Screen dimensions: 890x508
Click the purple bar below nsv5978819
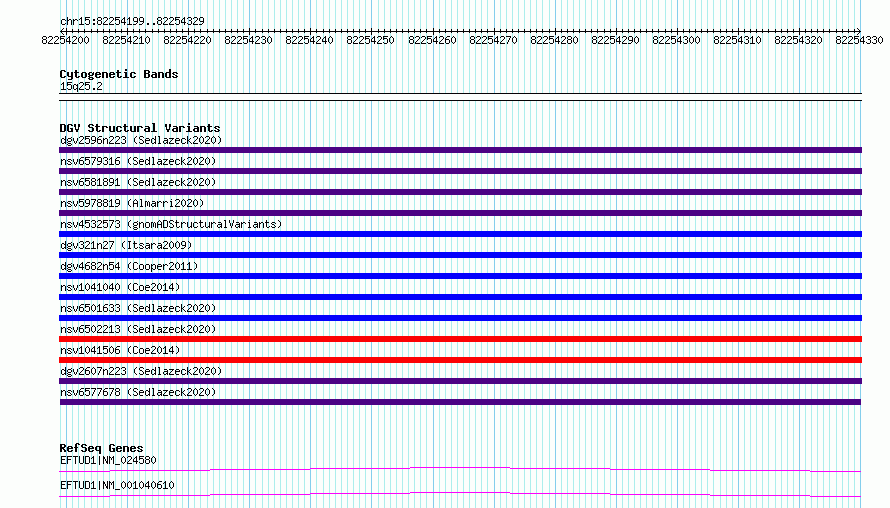click(460, 213)
